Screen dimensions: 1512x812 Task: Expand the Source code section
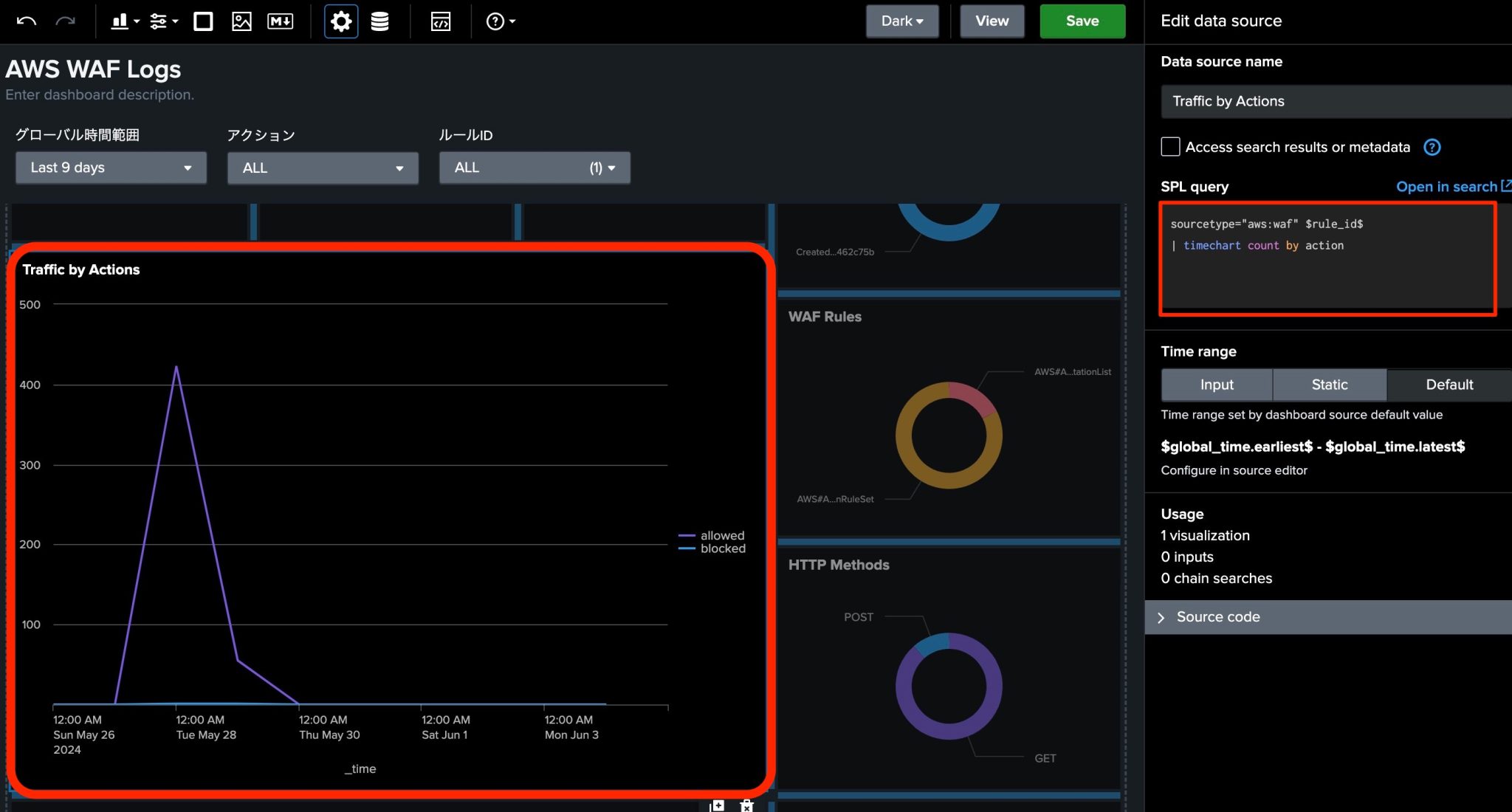pos(1217,616)
